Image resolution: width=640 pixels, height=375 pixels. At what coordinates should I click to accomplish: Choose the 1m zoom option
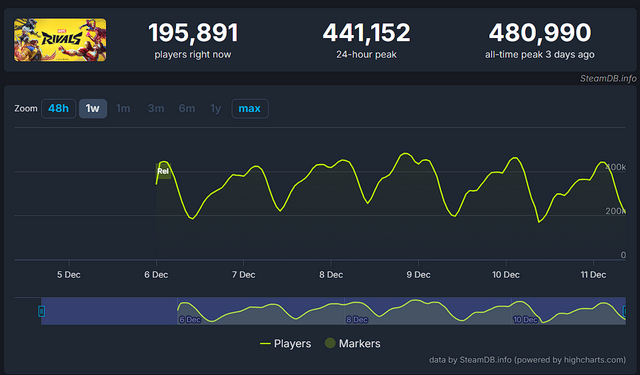(x=123, y=109)
